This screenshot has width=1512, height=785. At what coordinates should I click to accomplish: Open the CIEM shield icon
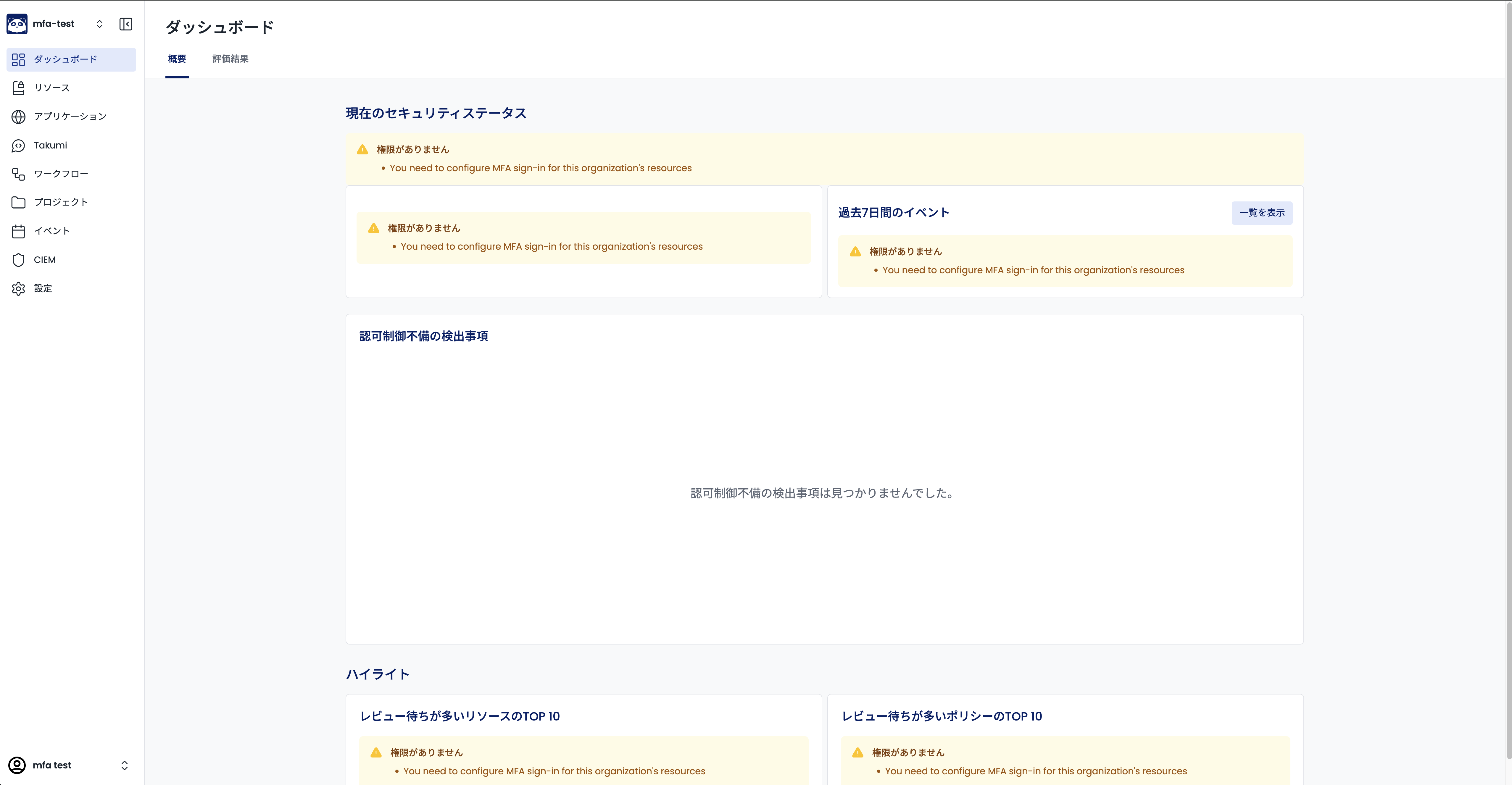coord(19,260)
